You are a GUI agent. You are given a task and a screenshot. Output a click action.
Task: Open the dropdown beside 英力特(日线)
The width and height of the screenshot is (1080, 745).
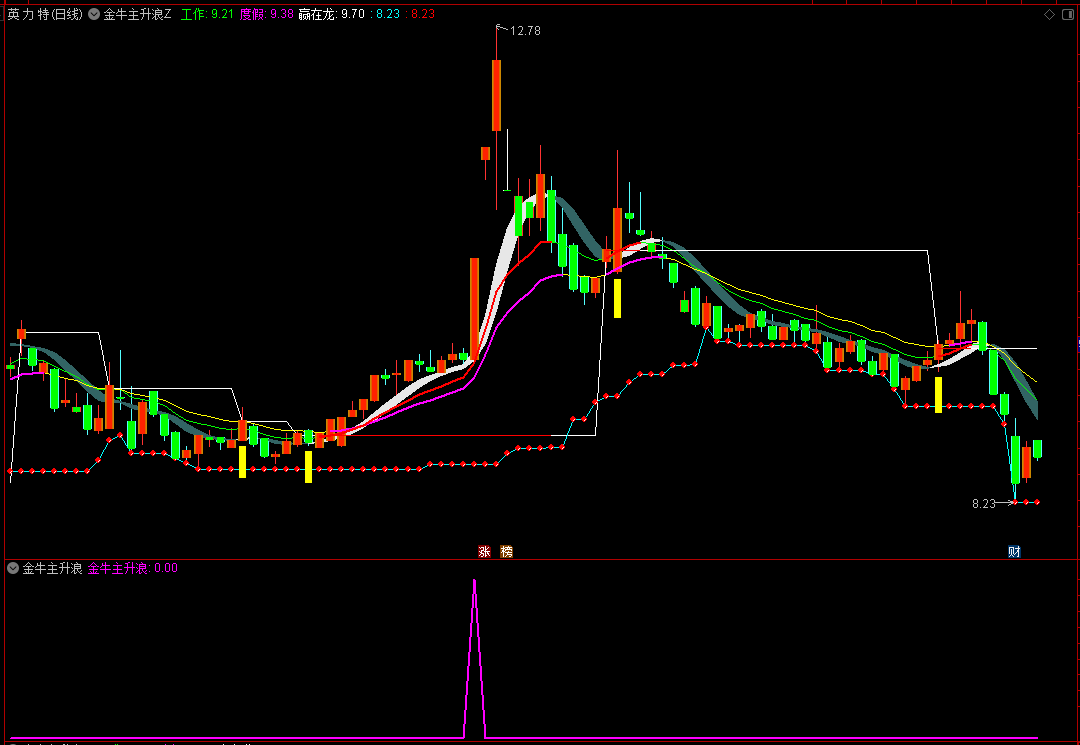(x=94, y=14)
